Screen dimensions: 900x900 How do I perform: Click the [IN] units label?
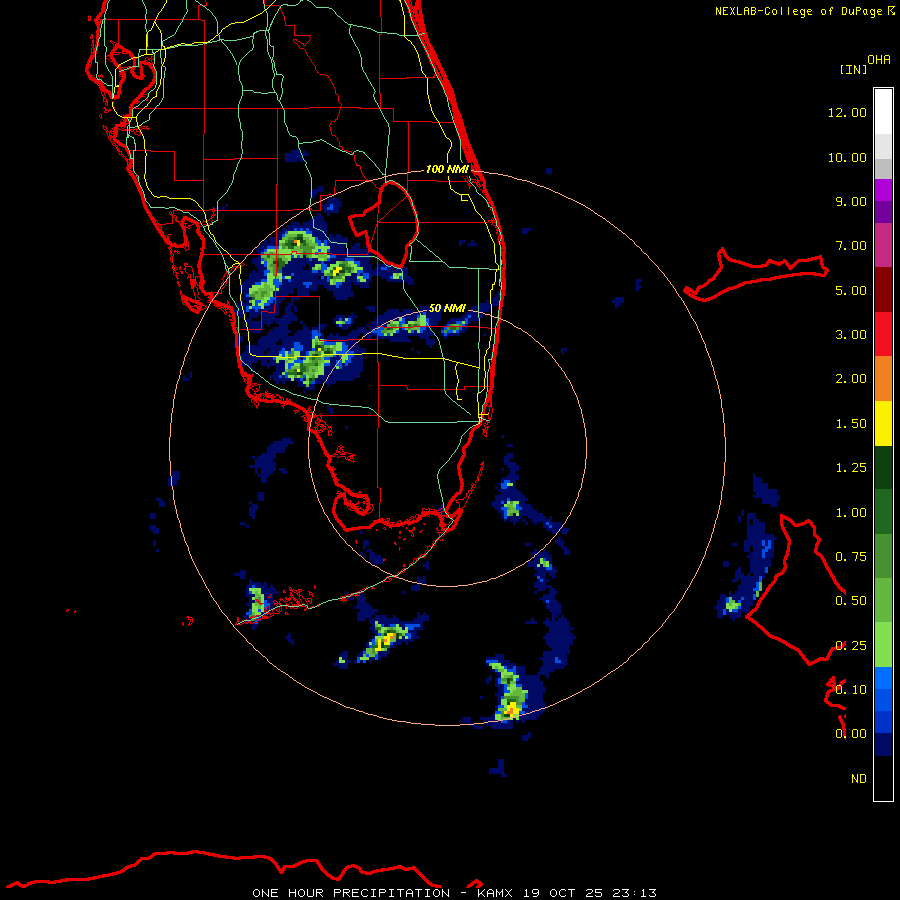point(853,69)
